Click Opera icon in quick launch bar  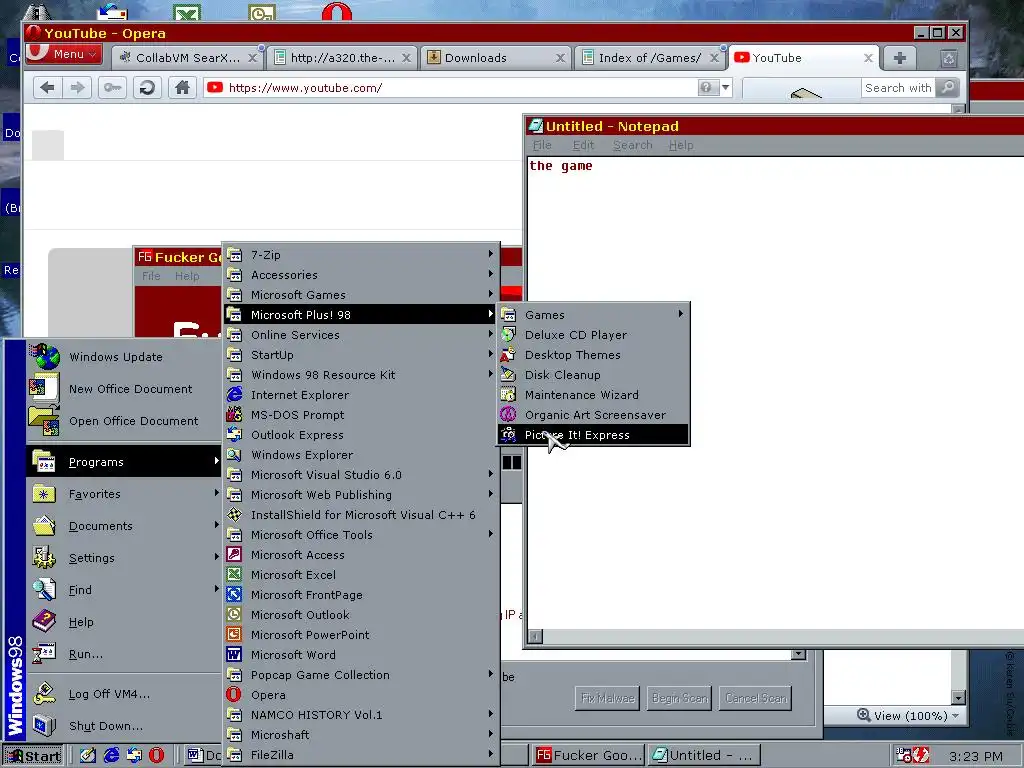156,756
